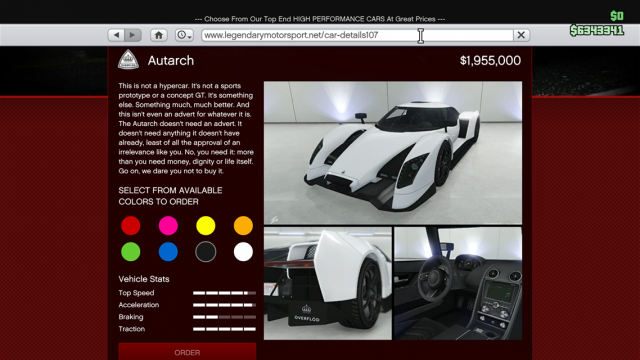The height and width of the screenshot is (360, 640).
Task: Click the browser back arrow
Action: tap(116, 35)
